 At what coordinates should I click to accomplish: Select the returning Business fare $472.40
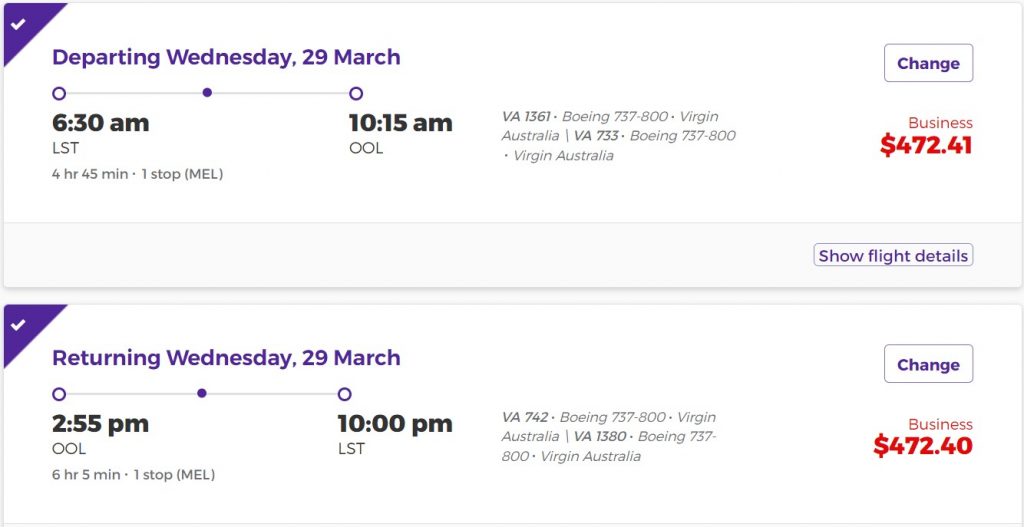(923, 446)
